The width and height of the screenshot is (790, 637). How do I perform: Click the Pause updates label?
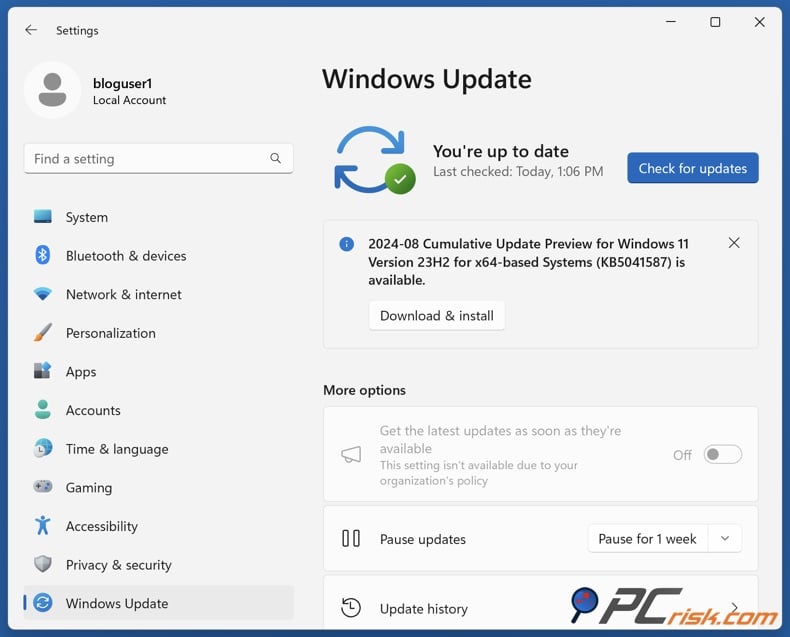423,539
